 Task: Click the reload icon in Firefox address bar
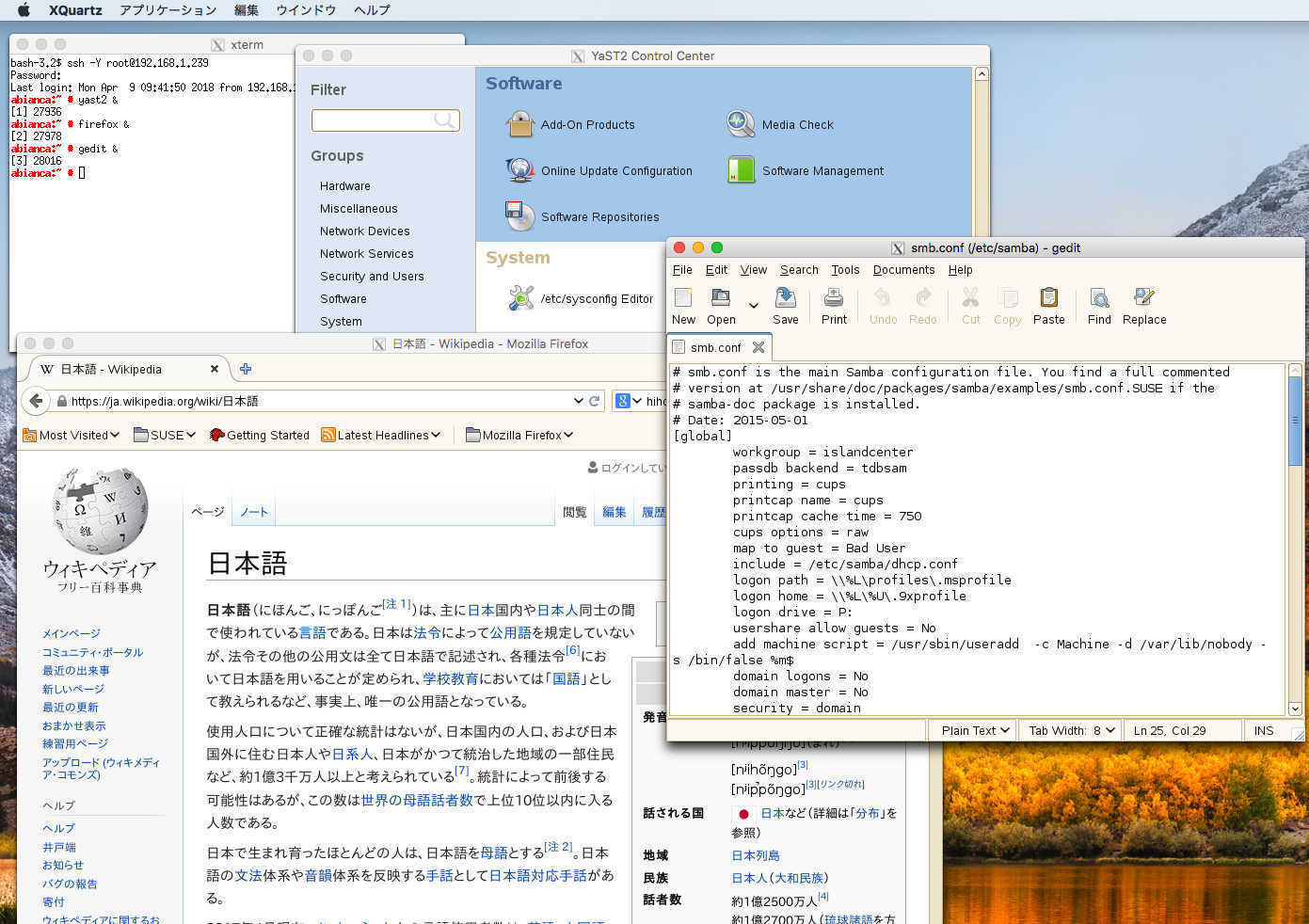595,401
